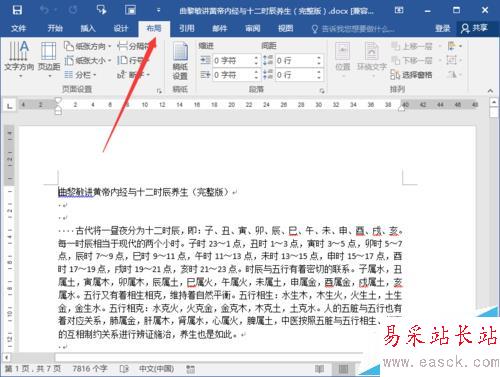Screen dimensions: 500x377
Task: Click the spacing before spinner arrows
Action: click(x=319, y=60)
